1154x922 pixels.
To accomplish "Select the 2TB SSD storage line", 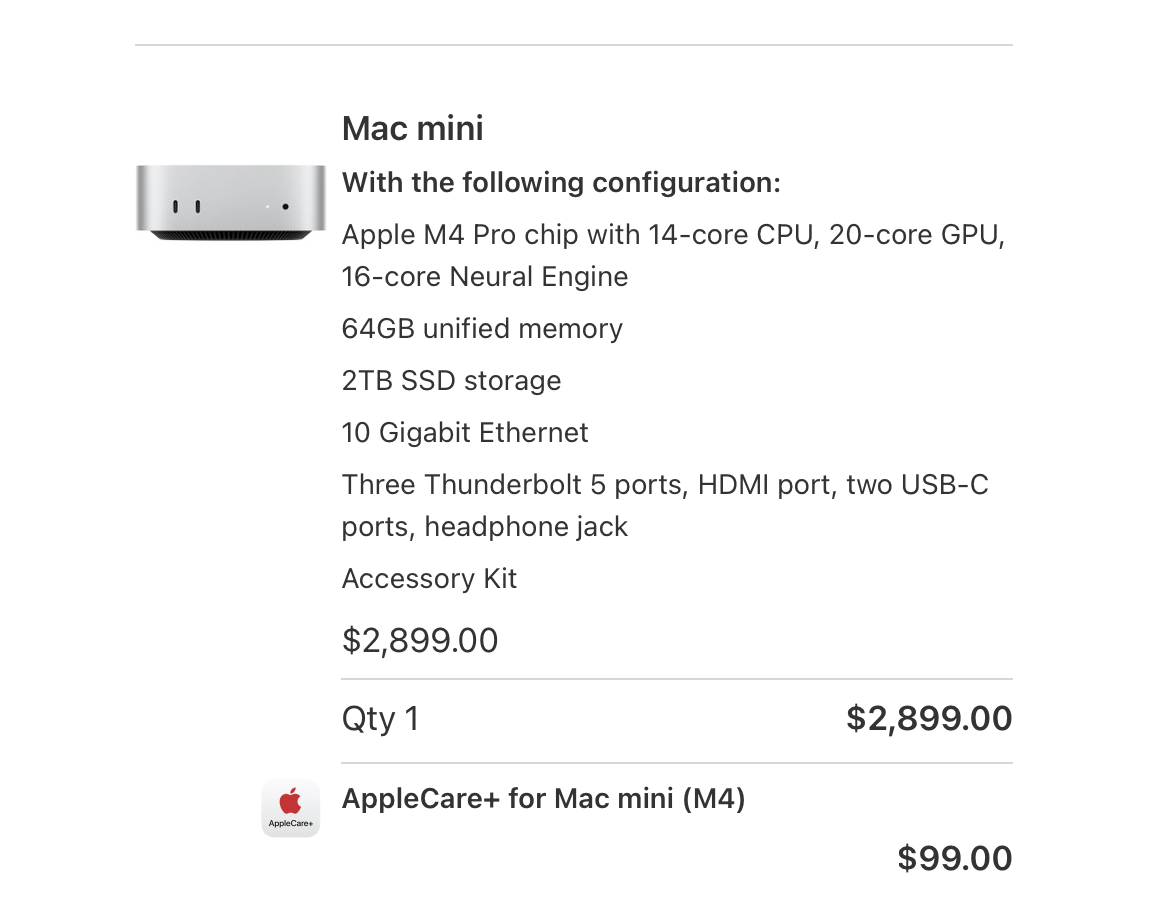I will 451,381.
